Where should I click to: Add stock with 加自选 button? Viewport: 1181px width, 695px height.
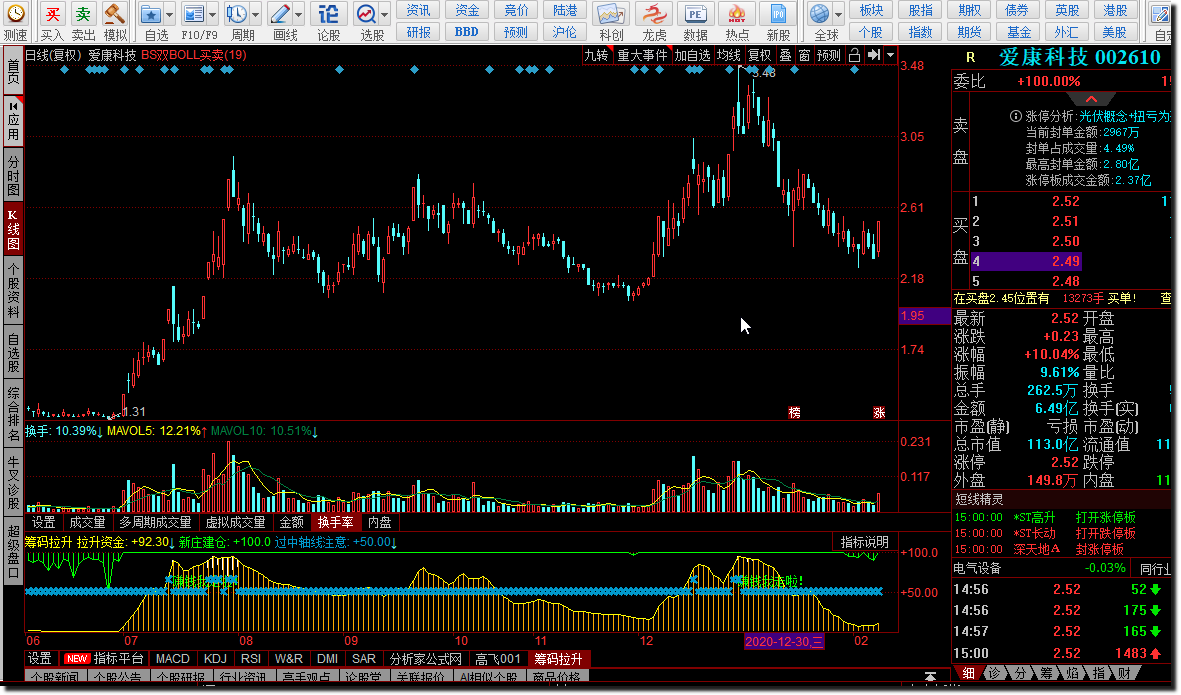pos(692,55)
